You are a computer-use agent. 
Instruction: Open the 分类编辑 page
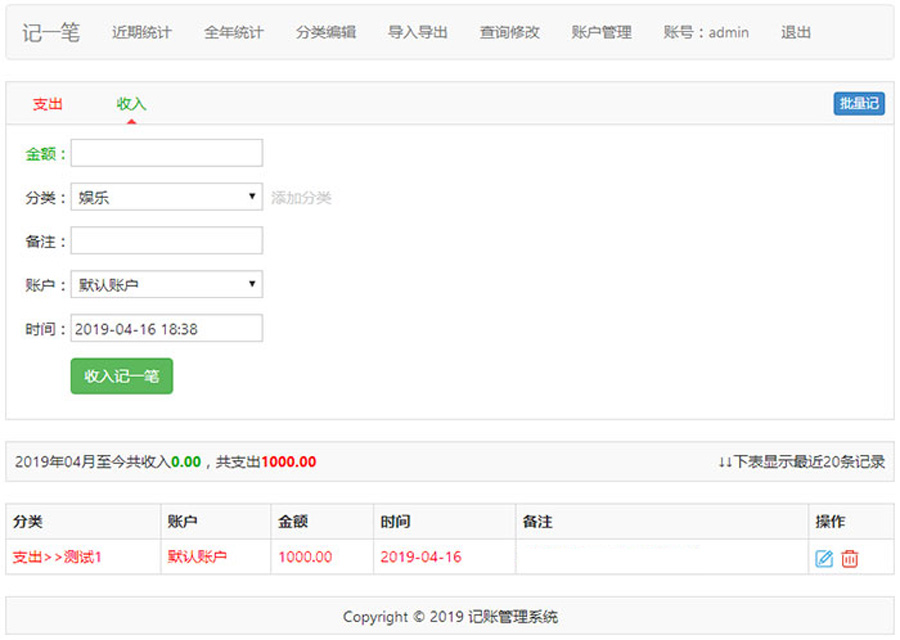[326, 32]
